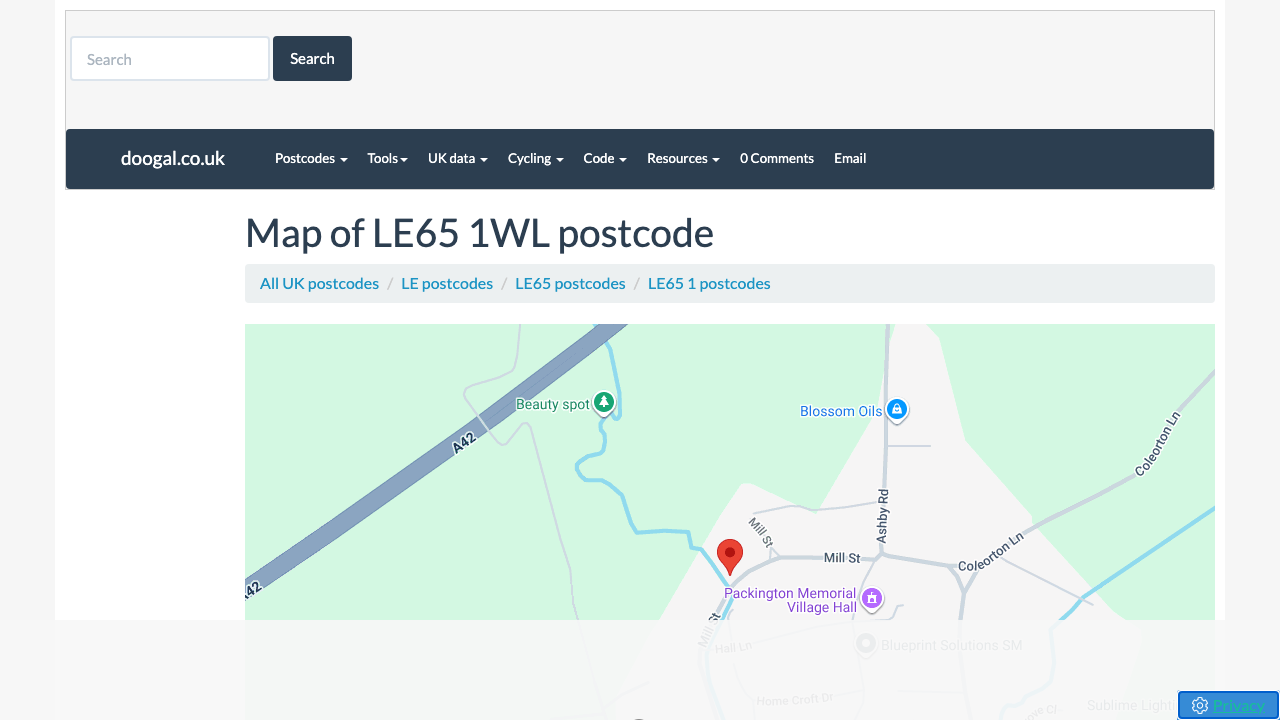Screen dimensions: 1280x720
Task: Open All UK postcodes breadcrumb
Action: coord(319,283)
